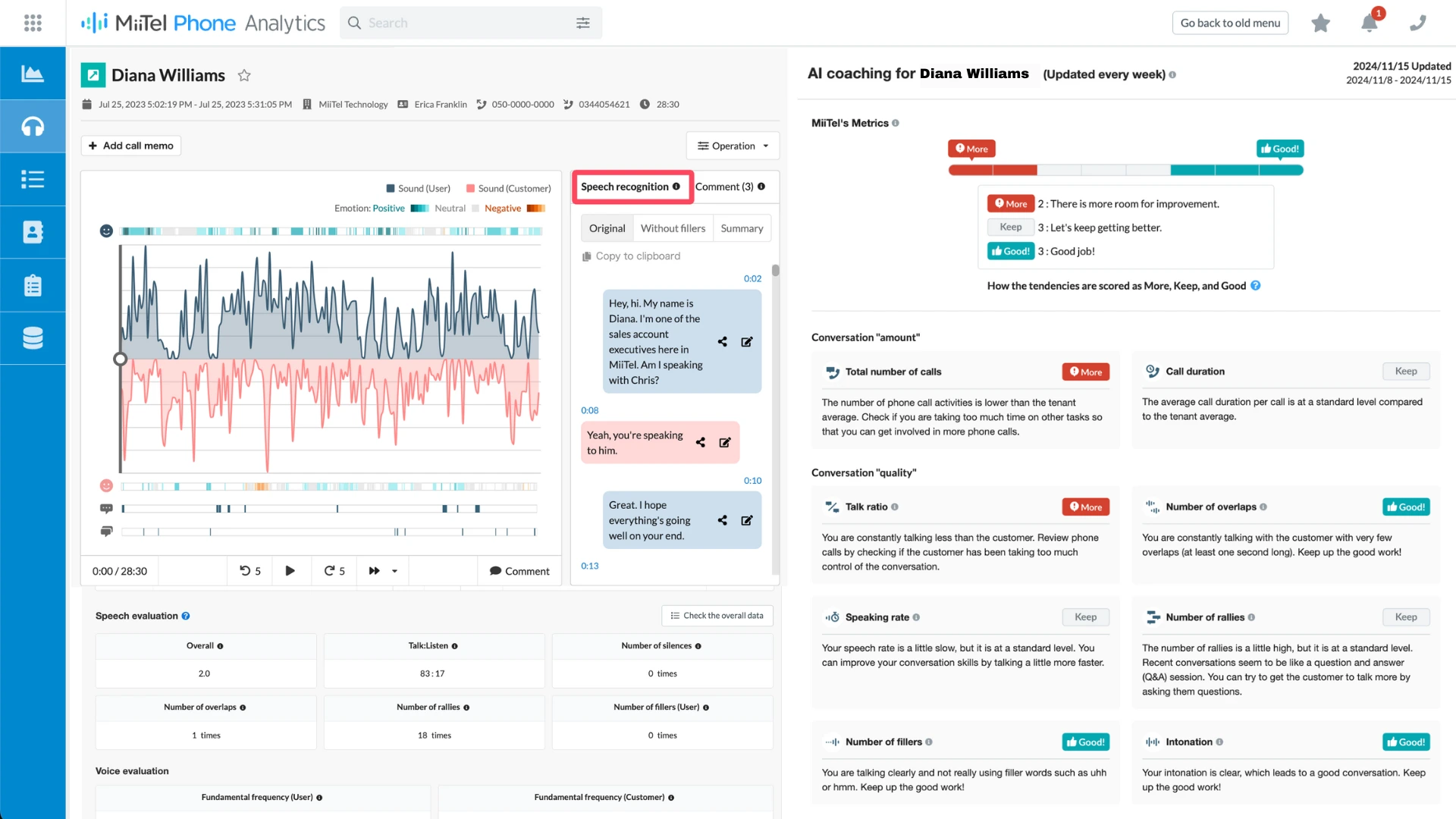Share the 'Yeah, you're speaking to him' transcript
1456x819 pixels.
click(x=701, y=442)
